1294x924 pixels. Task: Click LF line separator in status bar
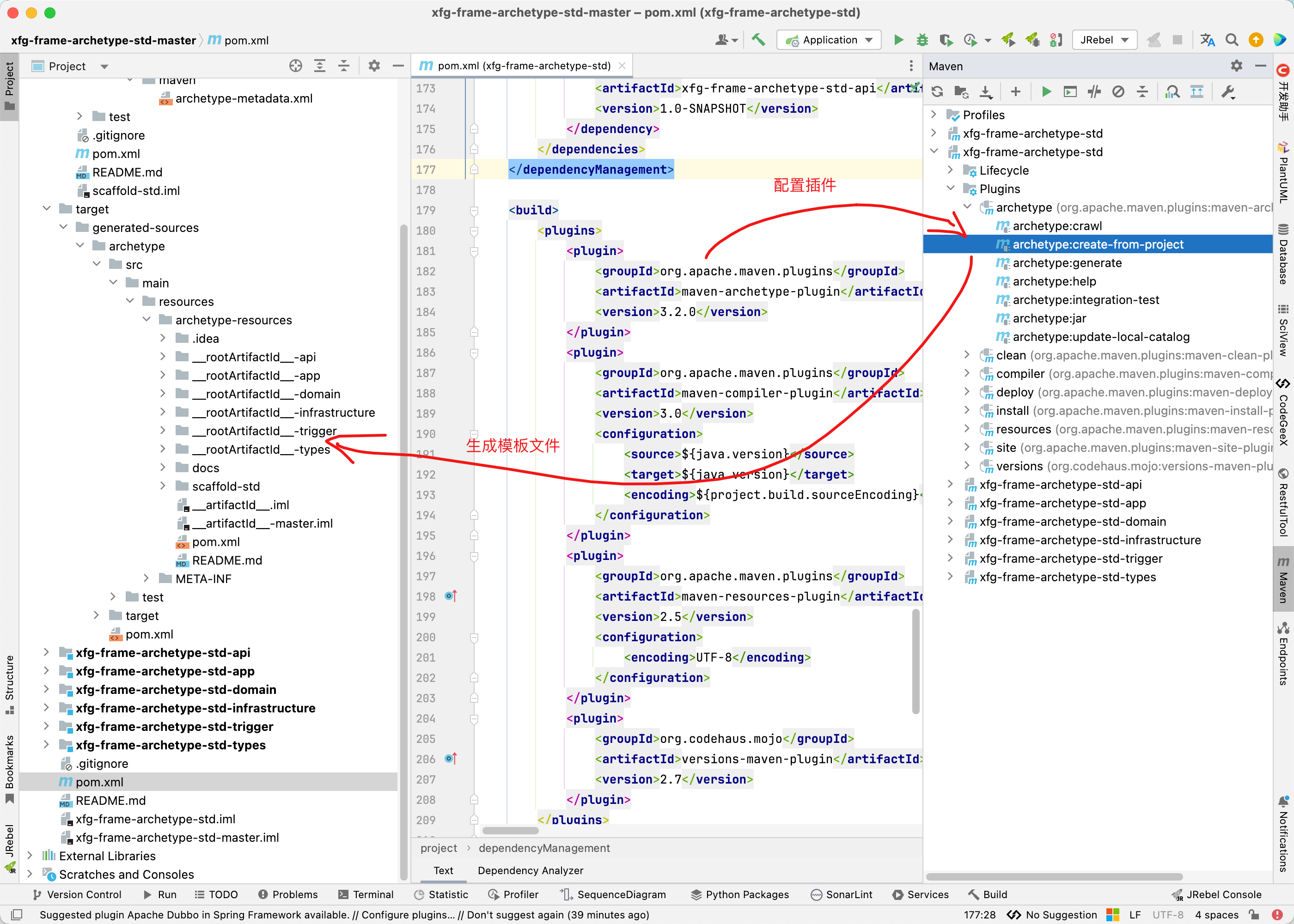[x=1135, y=915]
